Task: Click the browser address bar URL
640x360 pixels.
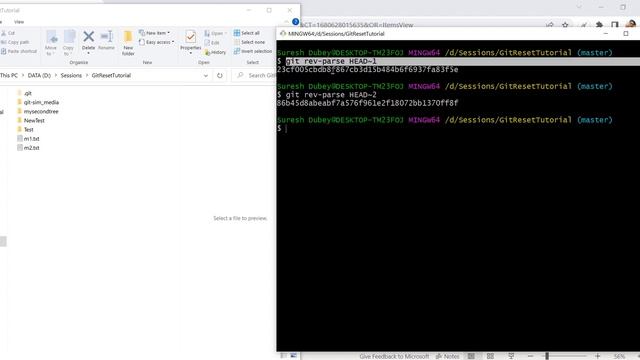Action: 357,25
